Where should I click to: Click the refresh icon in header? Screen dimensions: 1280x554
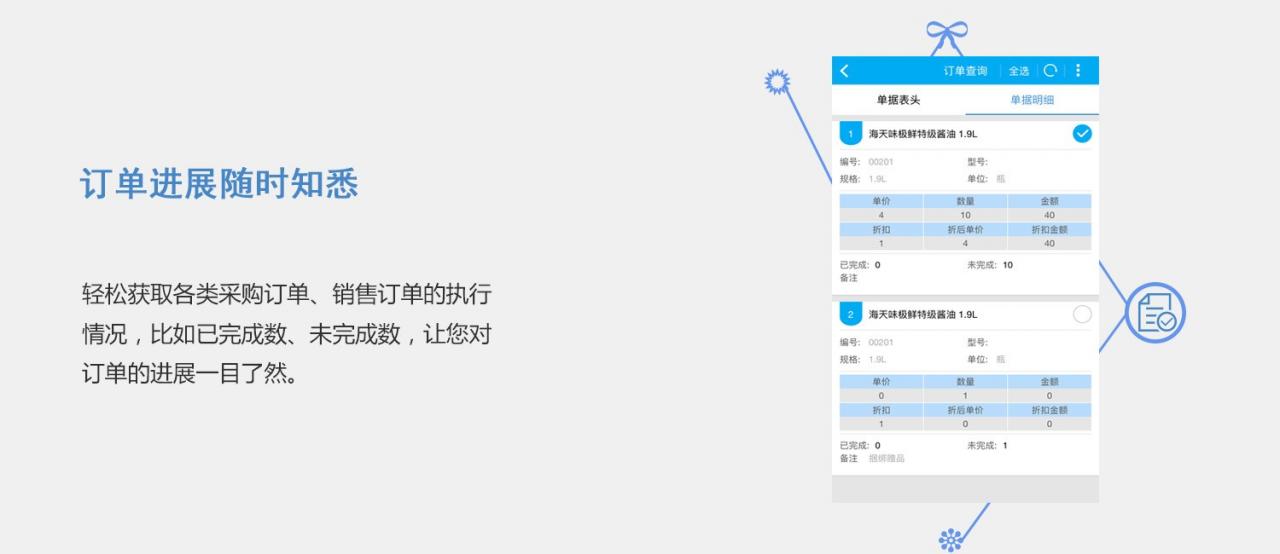pyautogui.click(x=1050, y=71)
